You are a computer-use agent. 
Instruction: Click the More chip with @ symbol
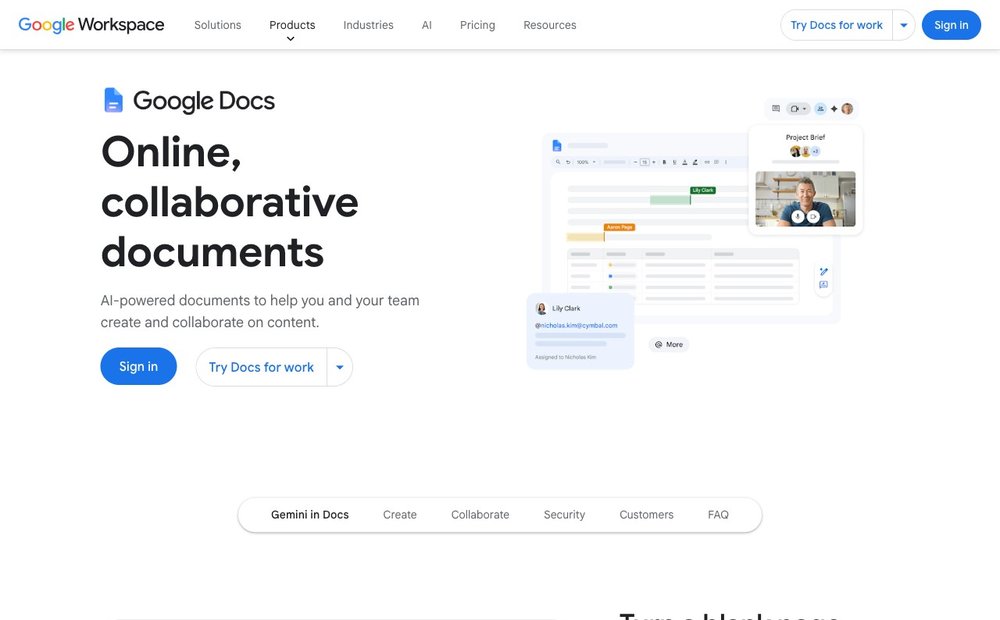[x=669, y=344]
